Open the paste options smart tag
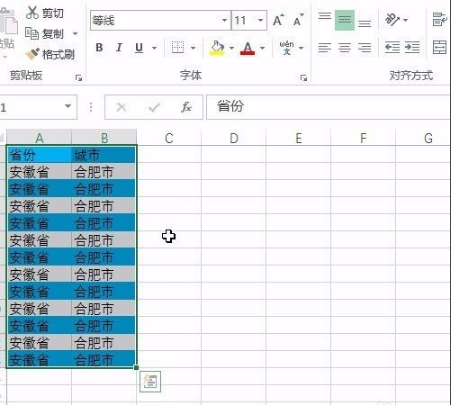 150,381
